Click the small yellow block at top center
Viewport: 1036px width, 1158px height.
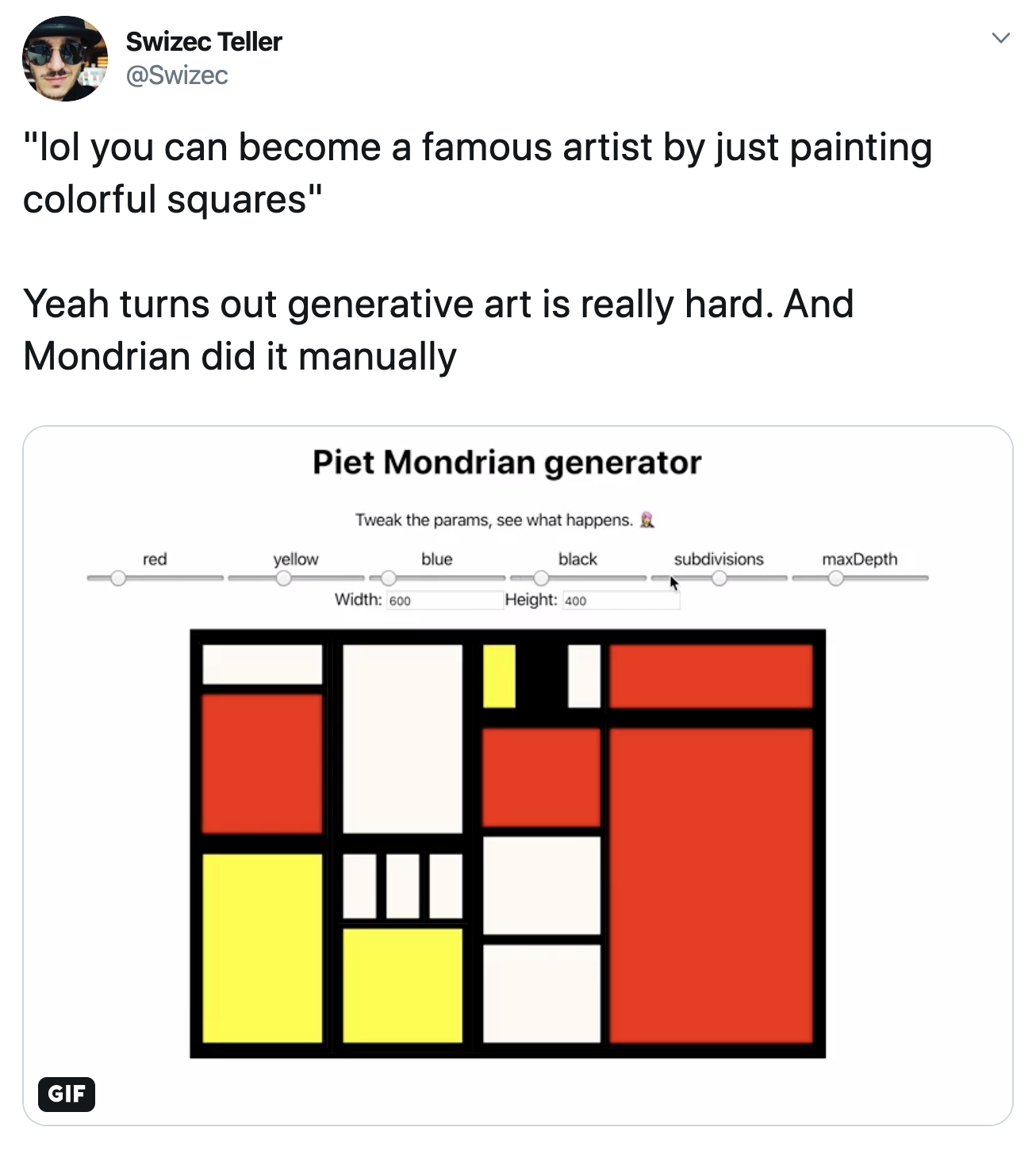499,675
